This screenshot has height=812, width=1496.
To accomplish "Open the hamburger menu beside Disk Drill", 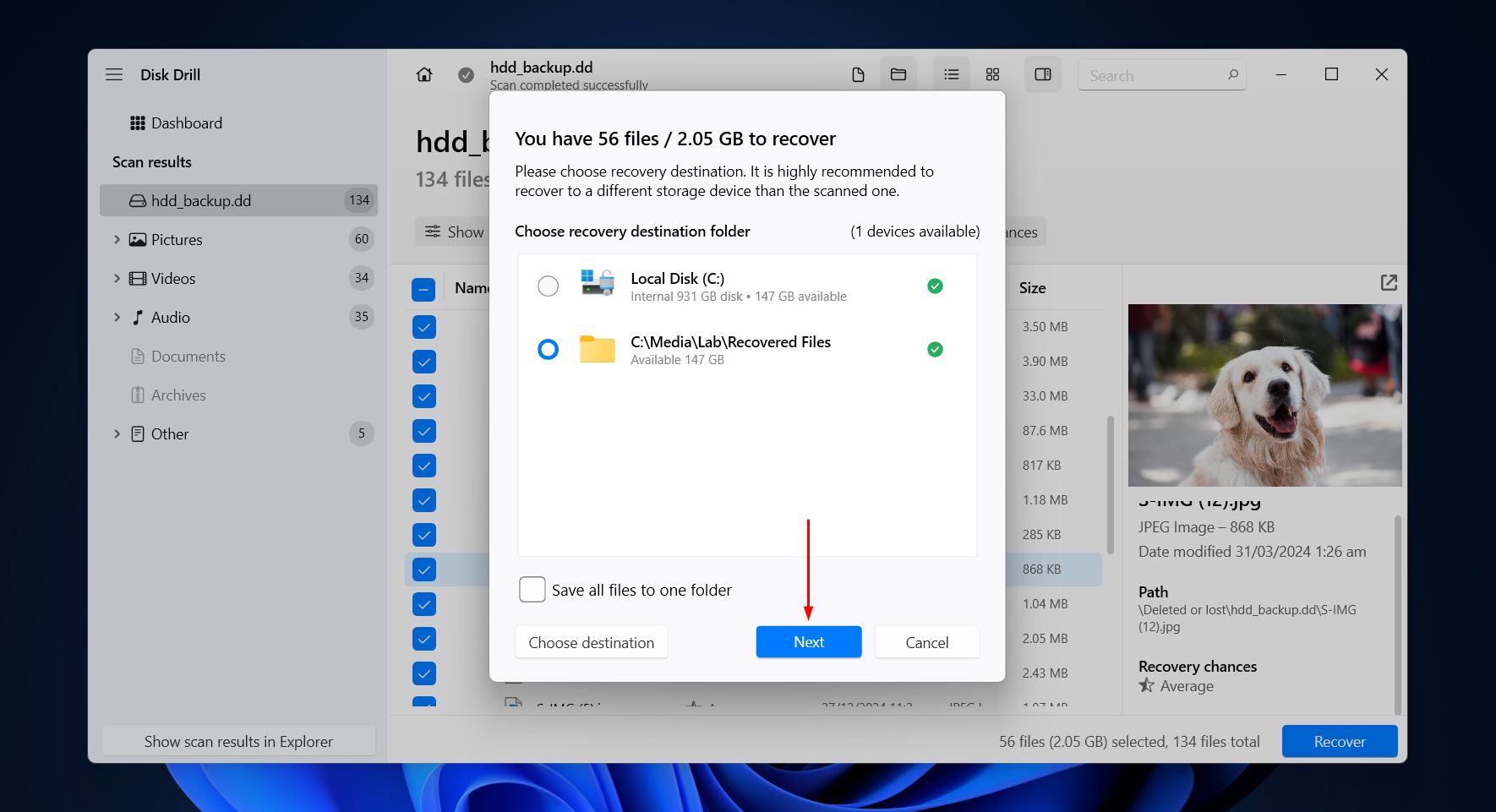I will [x=114, y=74].
